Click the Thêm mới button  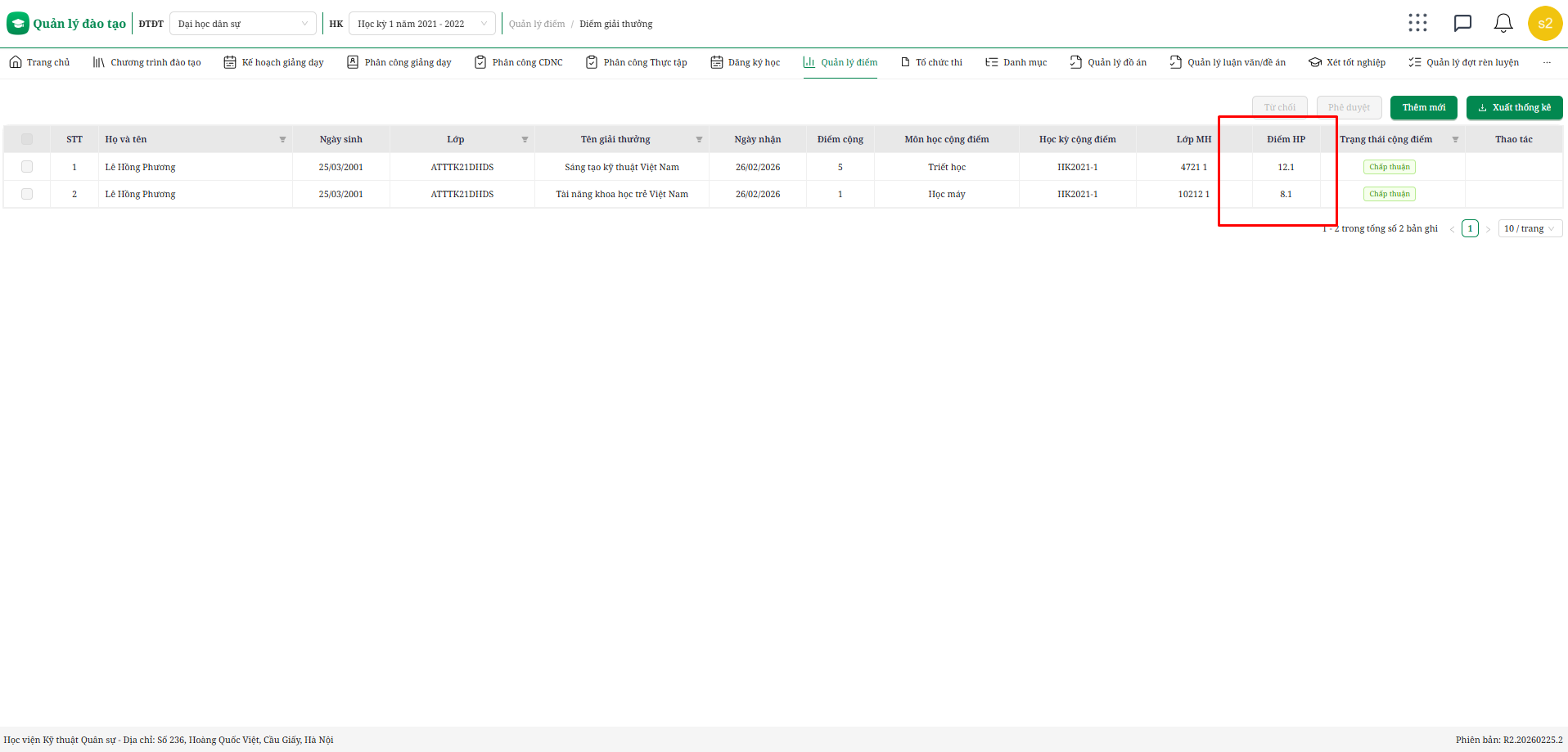(1423, 108)
